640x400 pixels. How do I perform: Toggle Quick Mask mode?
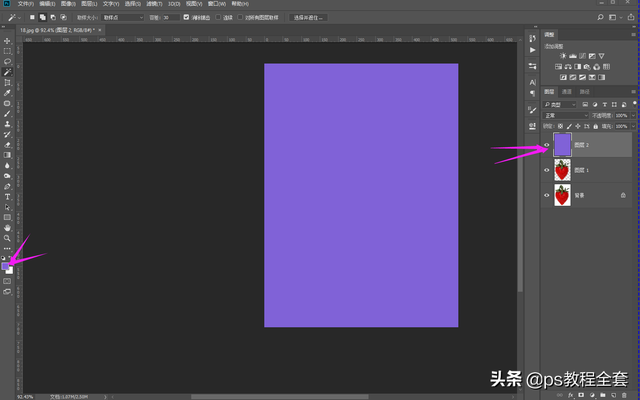click(7, 281)
